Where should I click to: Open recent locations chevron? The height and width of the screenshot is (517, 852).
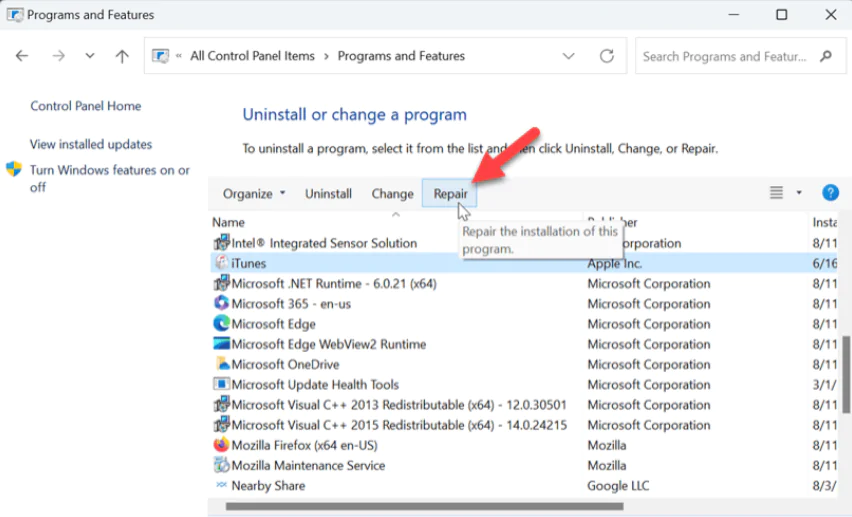coord(90,55)
